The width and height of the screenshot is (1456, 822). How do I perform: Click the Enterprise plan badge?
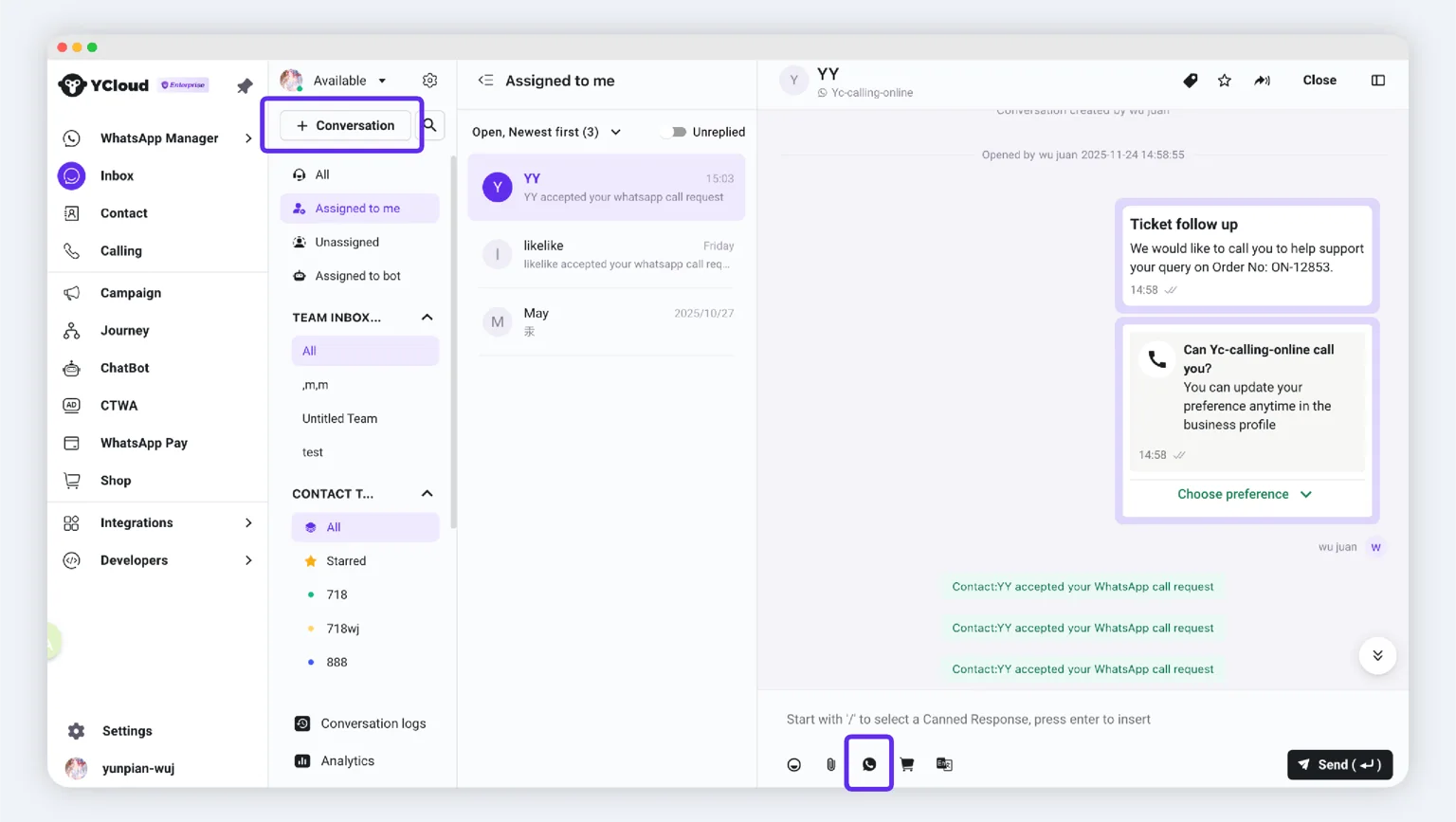(184, 85)
